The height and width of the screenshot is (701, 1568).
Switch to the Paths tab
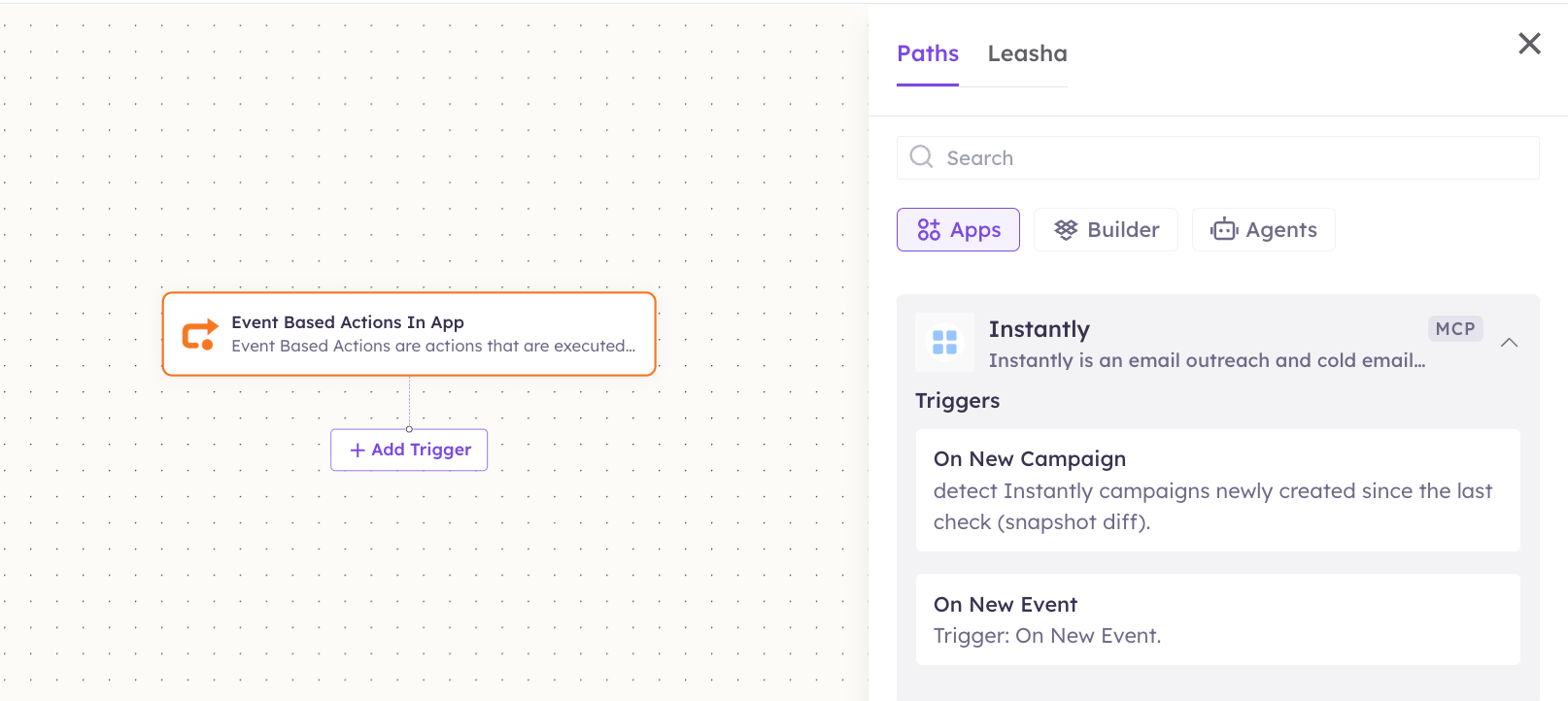pyautogui.click(x=928, y=54)
